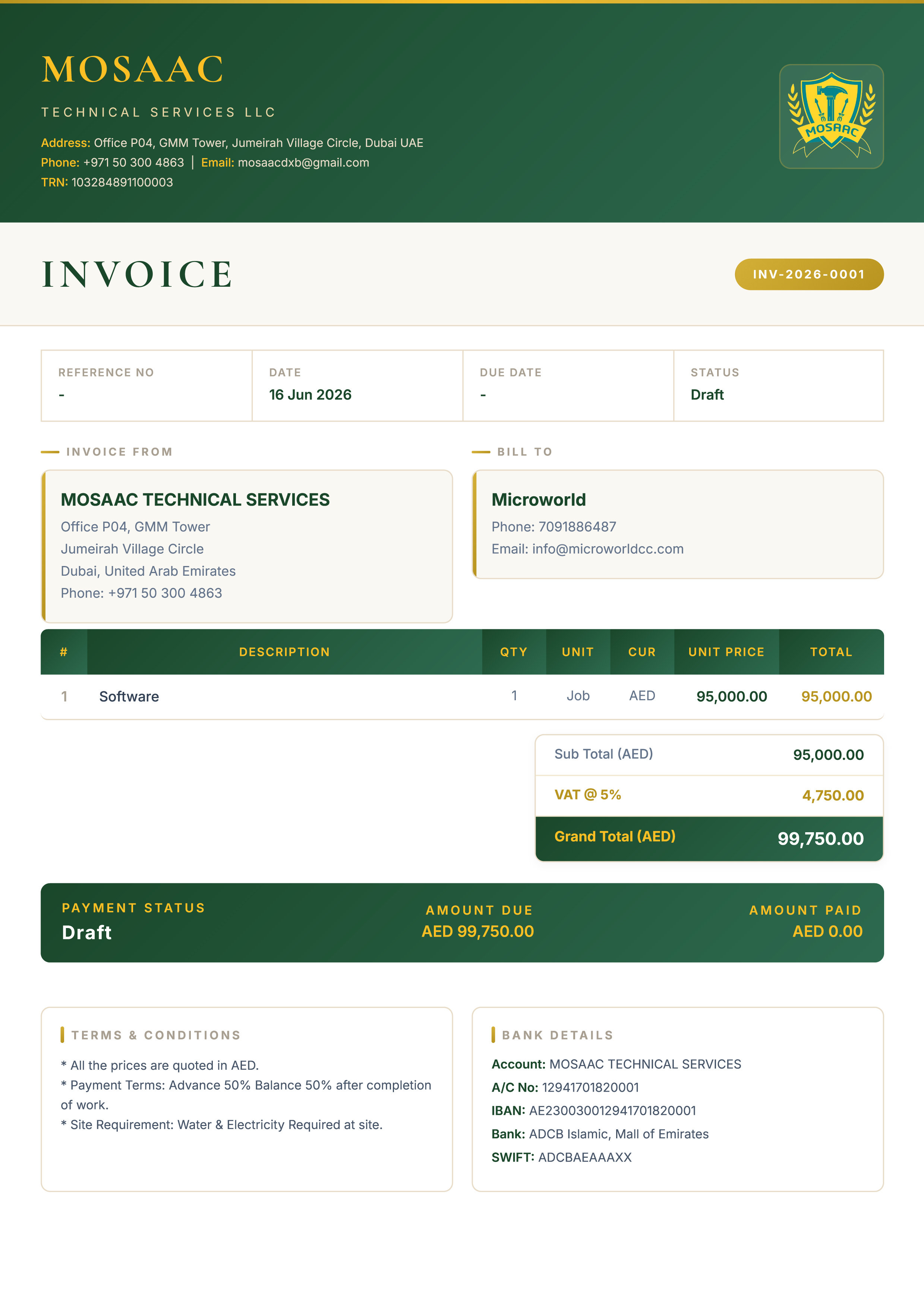Click the Bank ADCB Islamic, Mall of Emirates line
The height and width of the screenshot is (1308, 924).
pos(600,1135)
